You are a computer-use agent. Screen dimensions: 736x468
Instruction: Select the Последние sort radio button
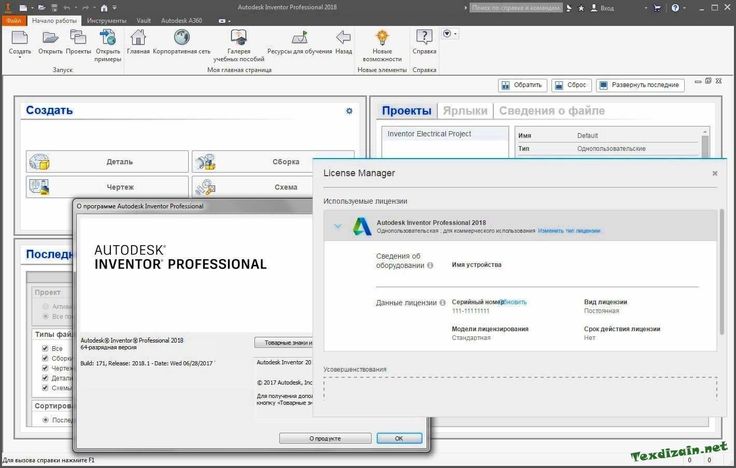tap(46, 420)
